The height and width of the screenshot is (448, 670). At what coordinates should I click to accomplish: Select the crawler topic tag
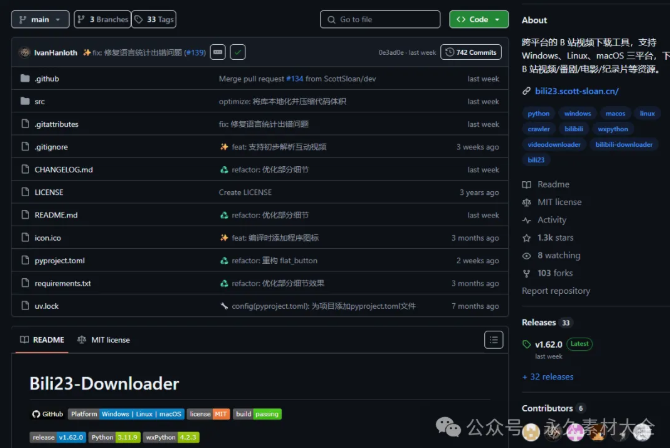pyautogui.click(x=539, y=129)
